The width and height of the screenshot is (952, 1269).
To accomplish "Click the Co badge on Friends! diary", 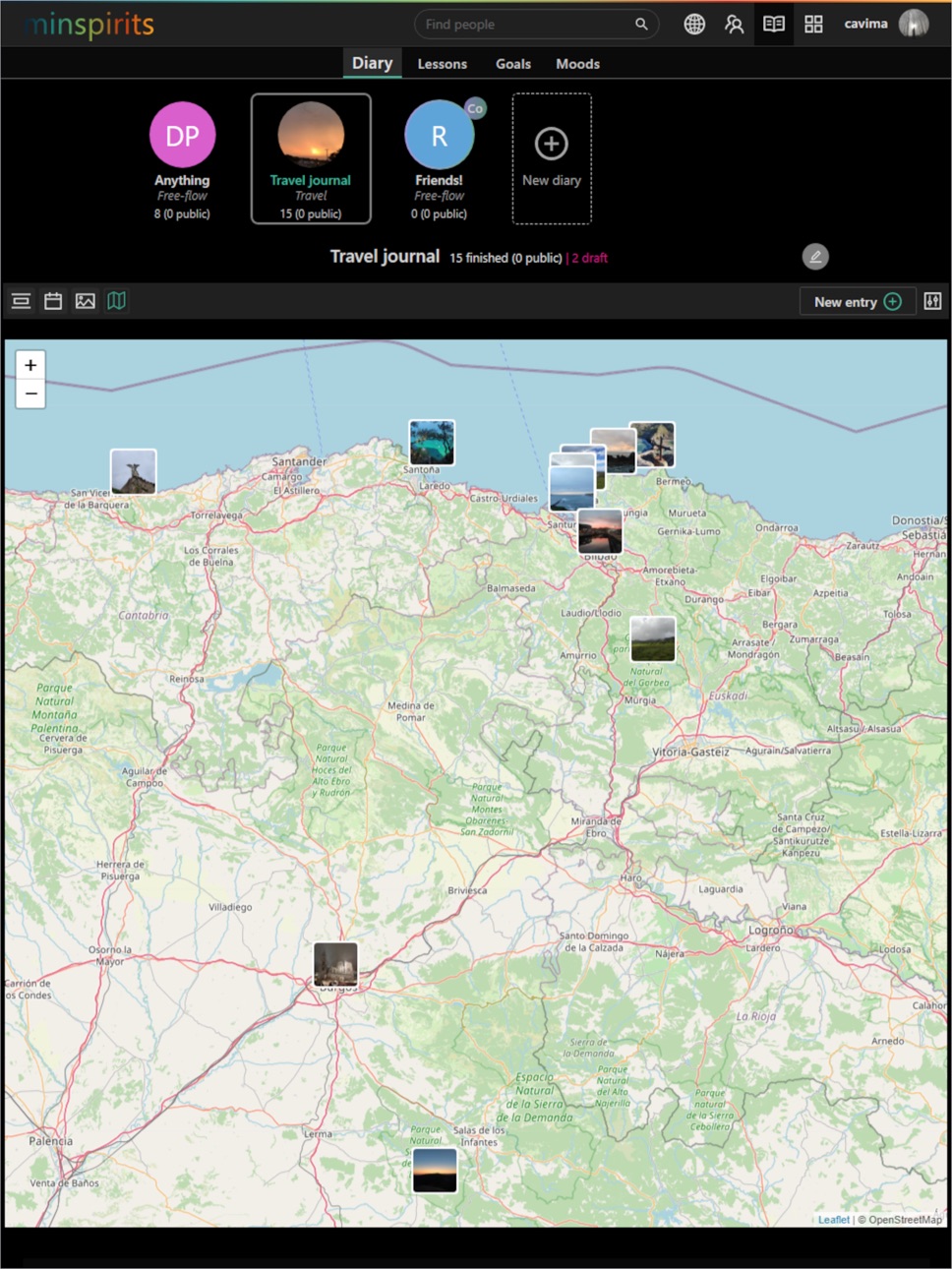I will coord(475,108).
